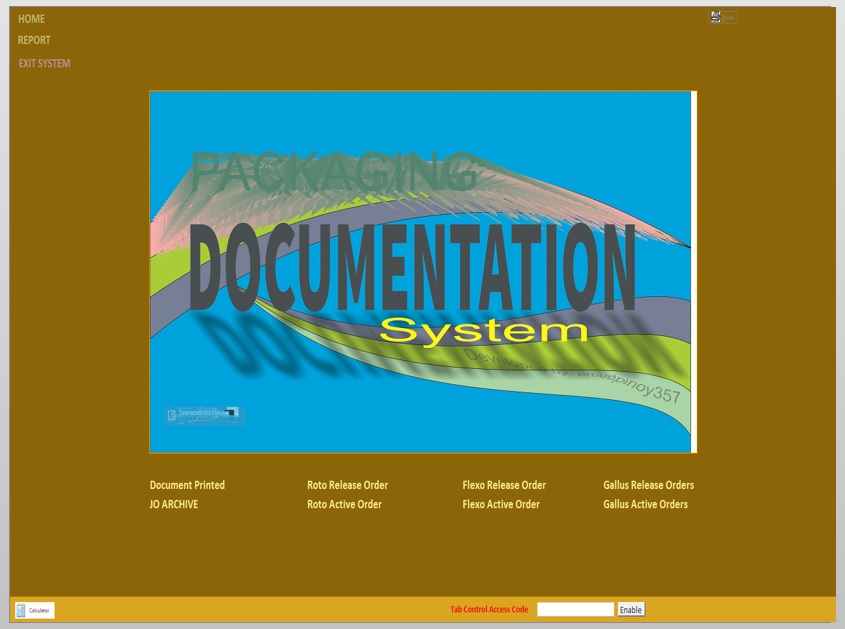Click the DOCUMENTATION title on the banner

(412, 268)
